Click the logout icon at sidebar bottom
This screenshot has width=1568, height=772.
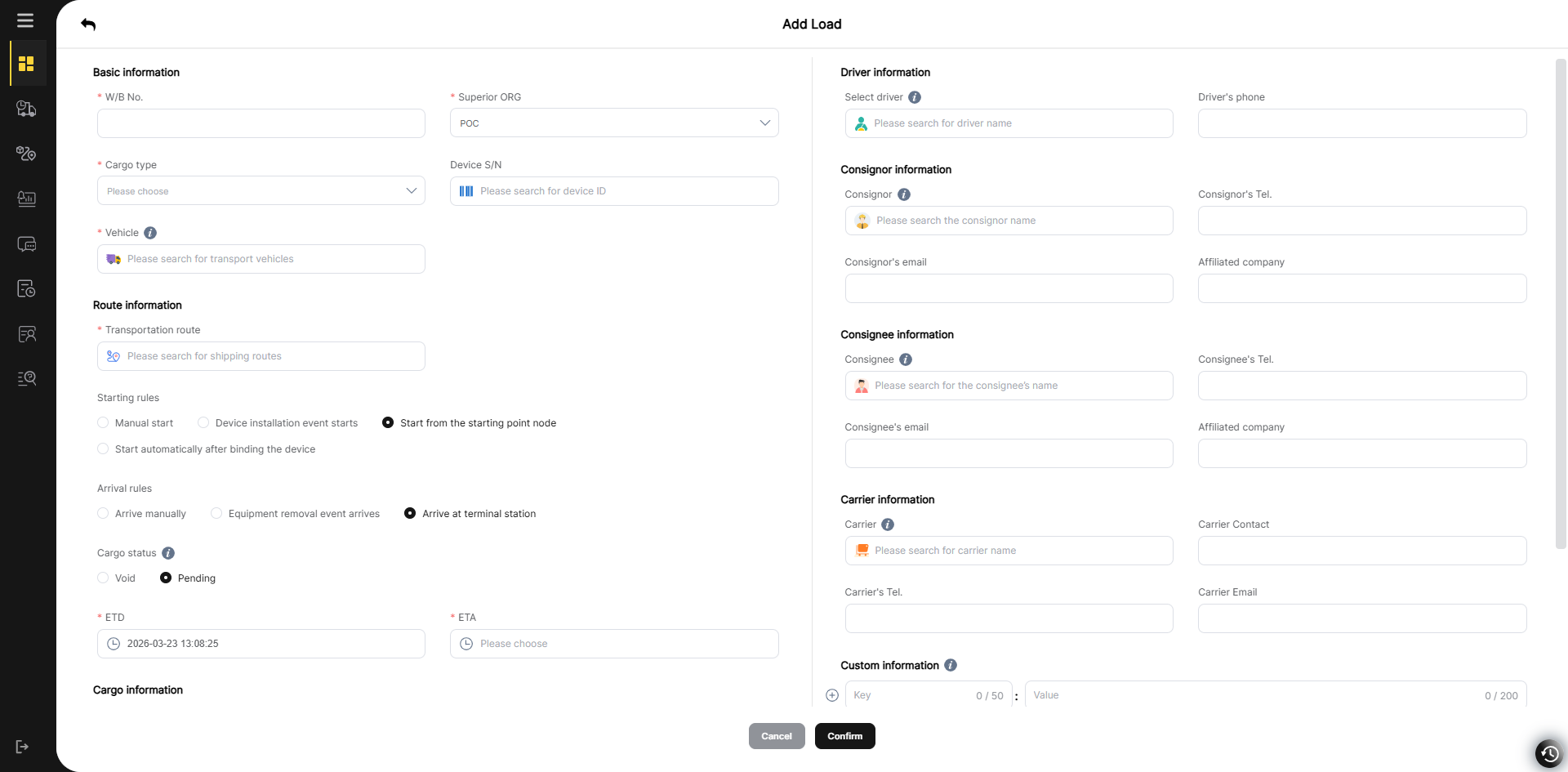[x=23, y=747]
